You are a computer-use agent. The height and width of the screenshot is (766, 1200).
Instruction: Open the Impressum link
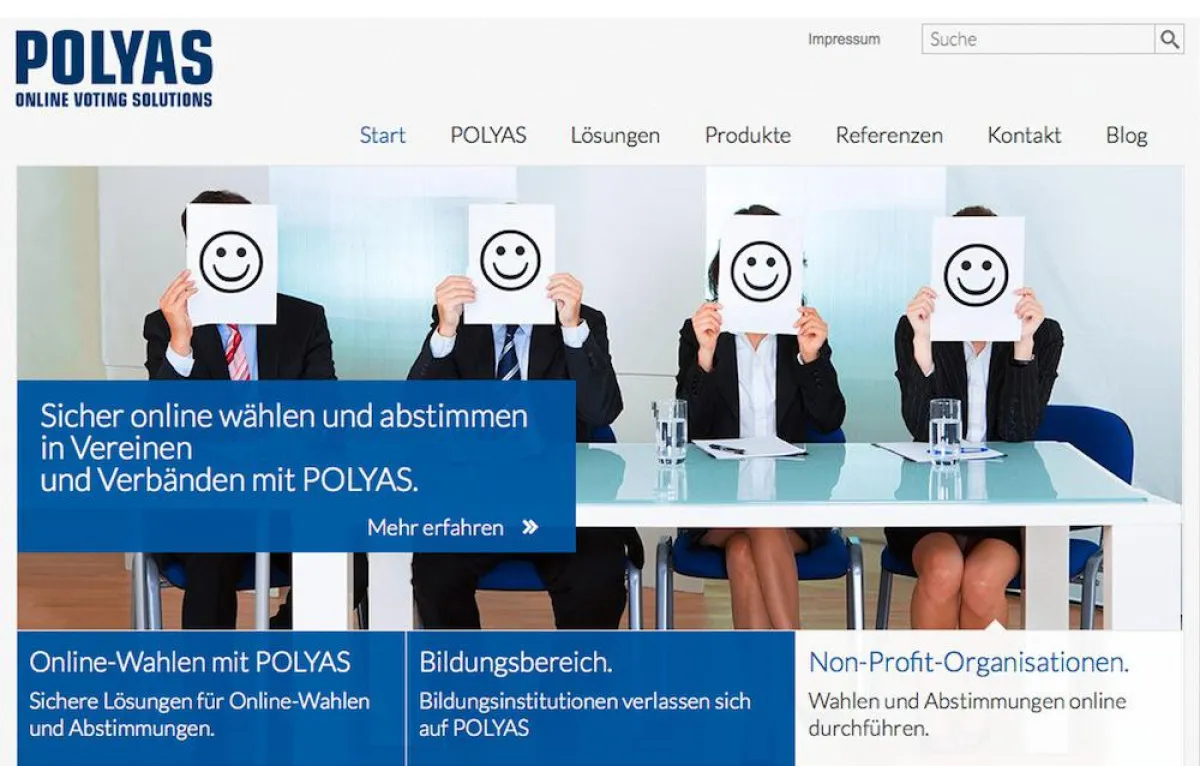tap(844, 40)
